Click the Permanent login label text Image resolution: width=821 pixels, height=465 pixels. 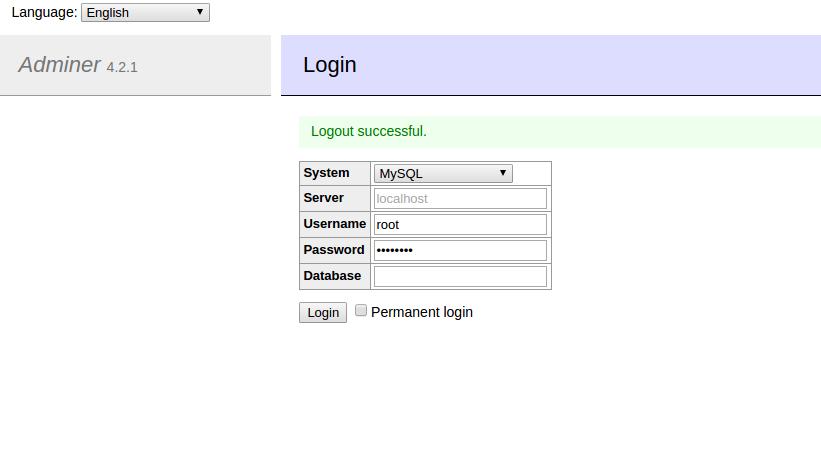pos(421,312)
